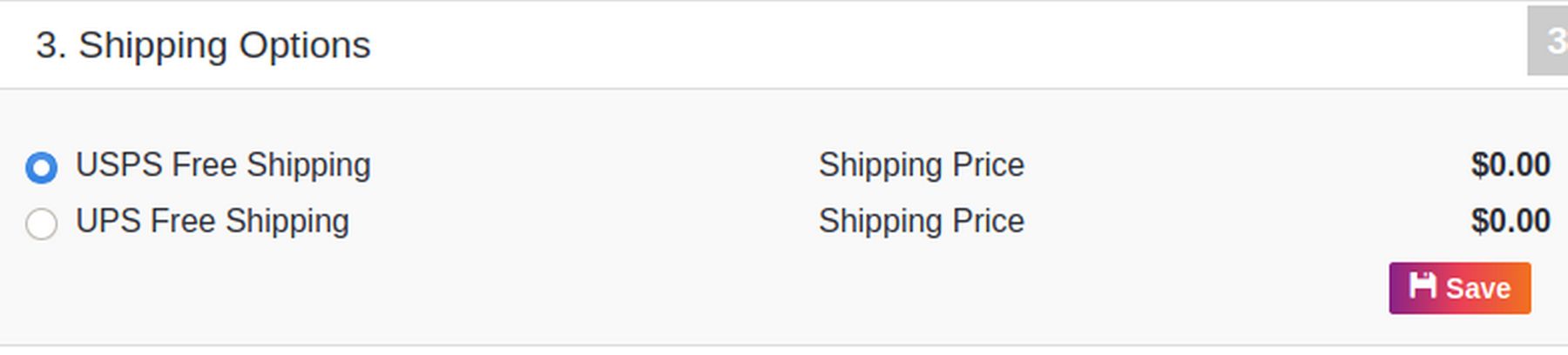
Task: Select the USPS Free Shipping radio button
Action: (x=42, y=167)
